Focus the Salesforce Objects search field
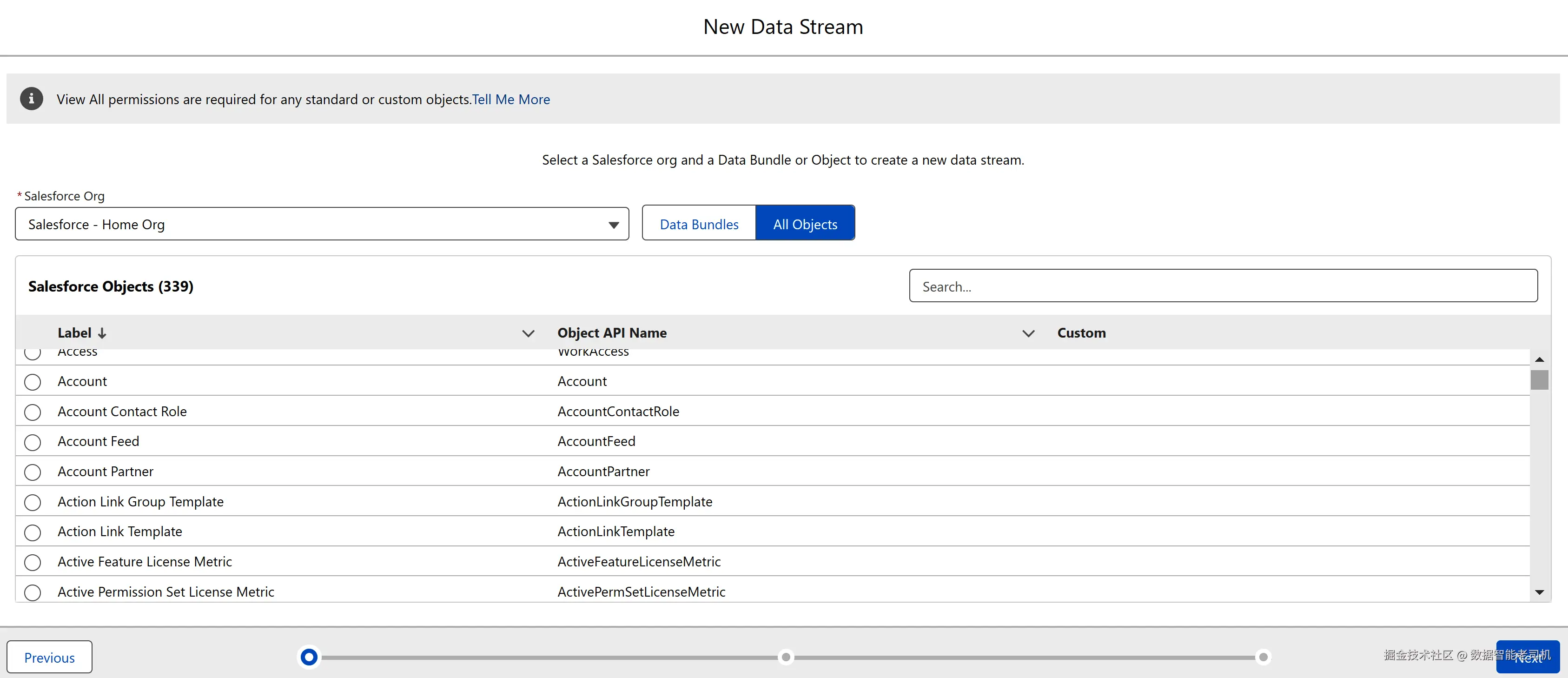 point(1223,286)
